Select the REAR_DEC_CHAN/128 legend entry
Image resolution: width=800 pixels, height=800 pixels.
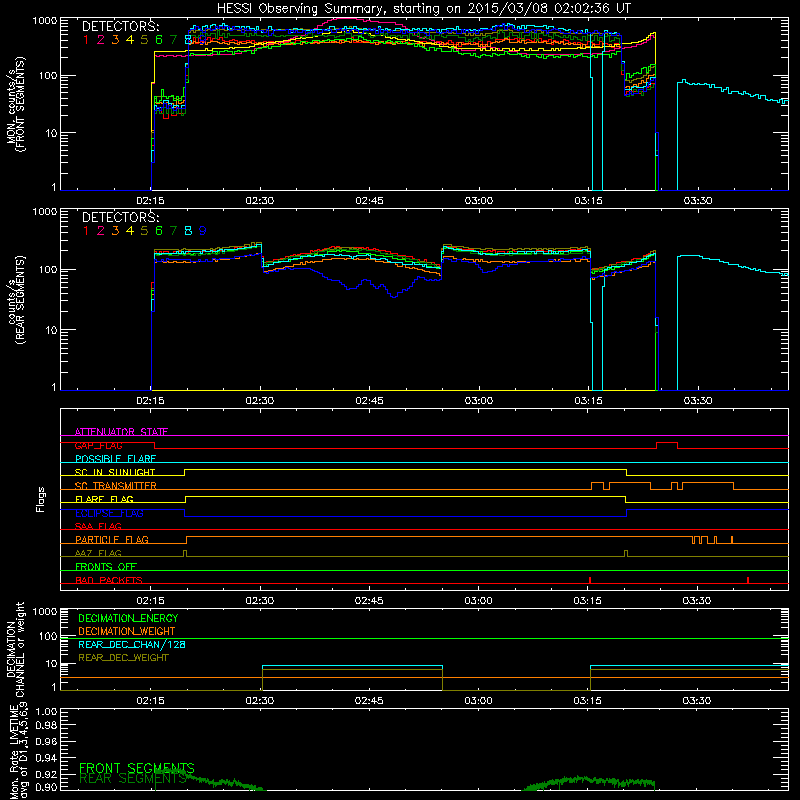tap(132, 644)
